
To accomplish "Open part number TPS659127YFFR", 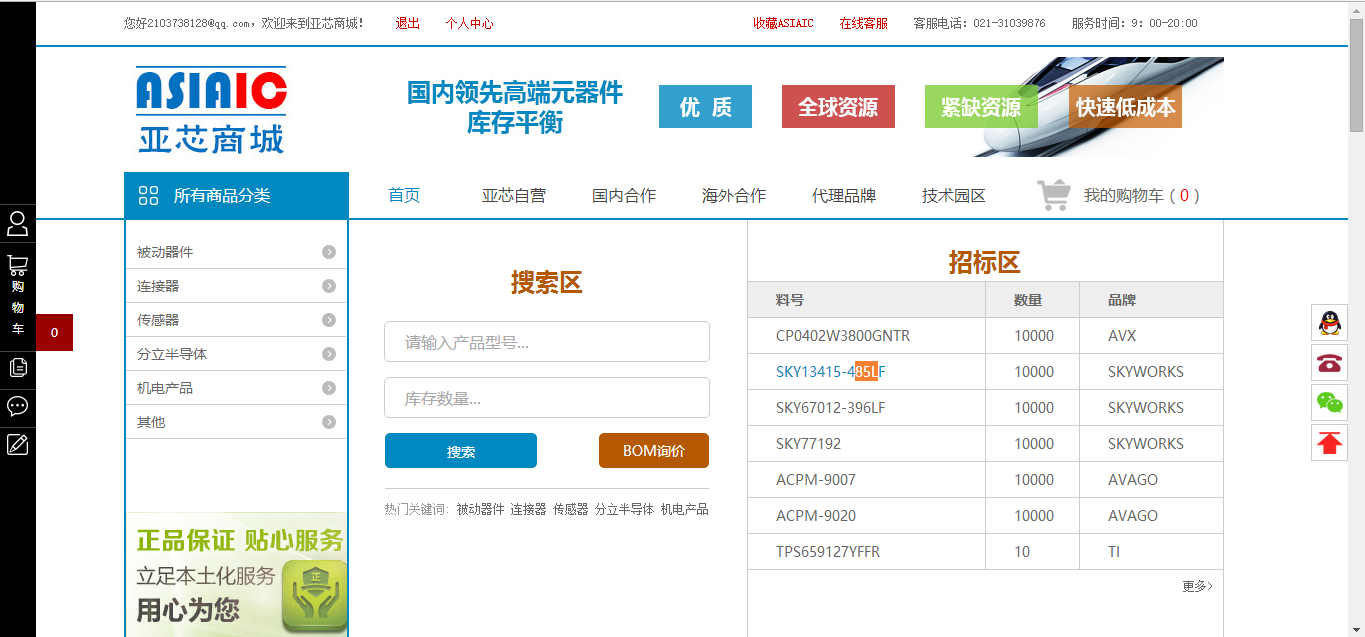I will click(828, 552).
